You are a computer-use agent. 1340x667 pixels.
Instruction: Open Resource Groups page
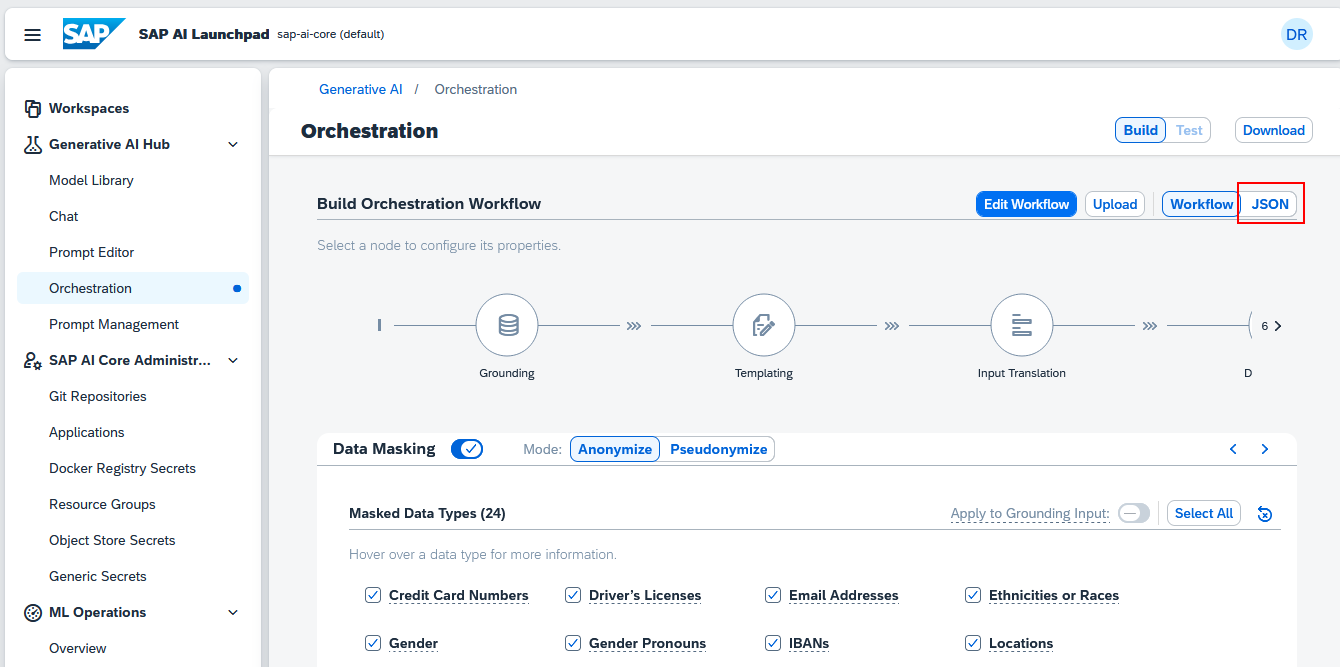[133, 504]
